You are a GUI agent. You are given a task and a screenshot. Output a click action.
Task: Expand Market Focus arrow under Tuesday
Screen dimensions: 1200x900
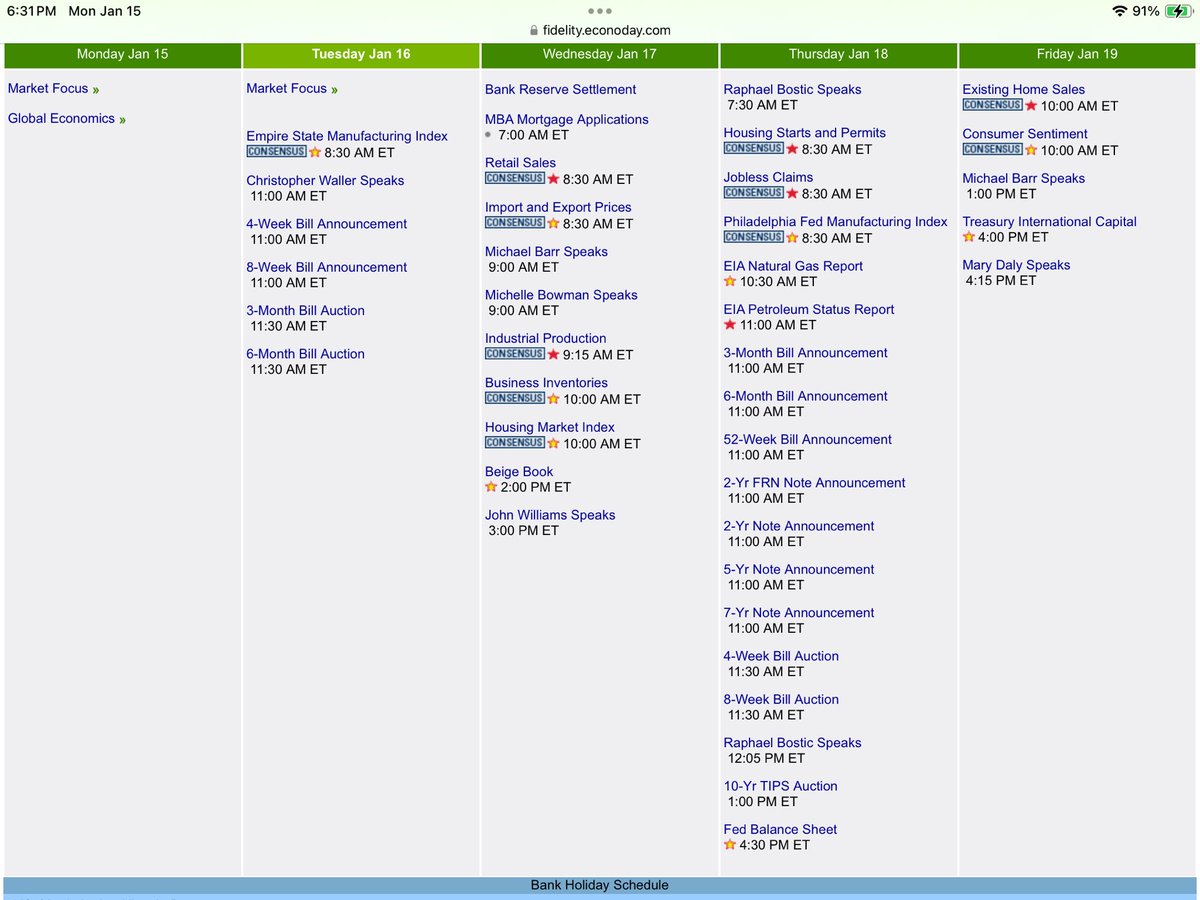(335, 90)
